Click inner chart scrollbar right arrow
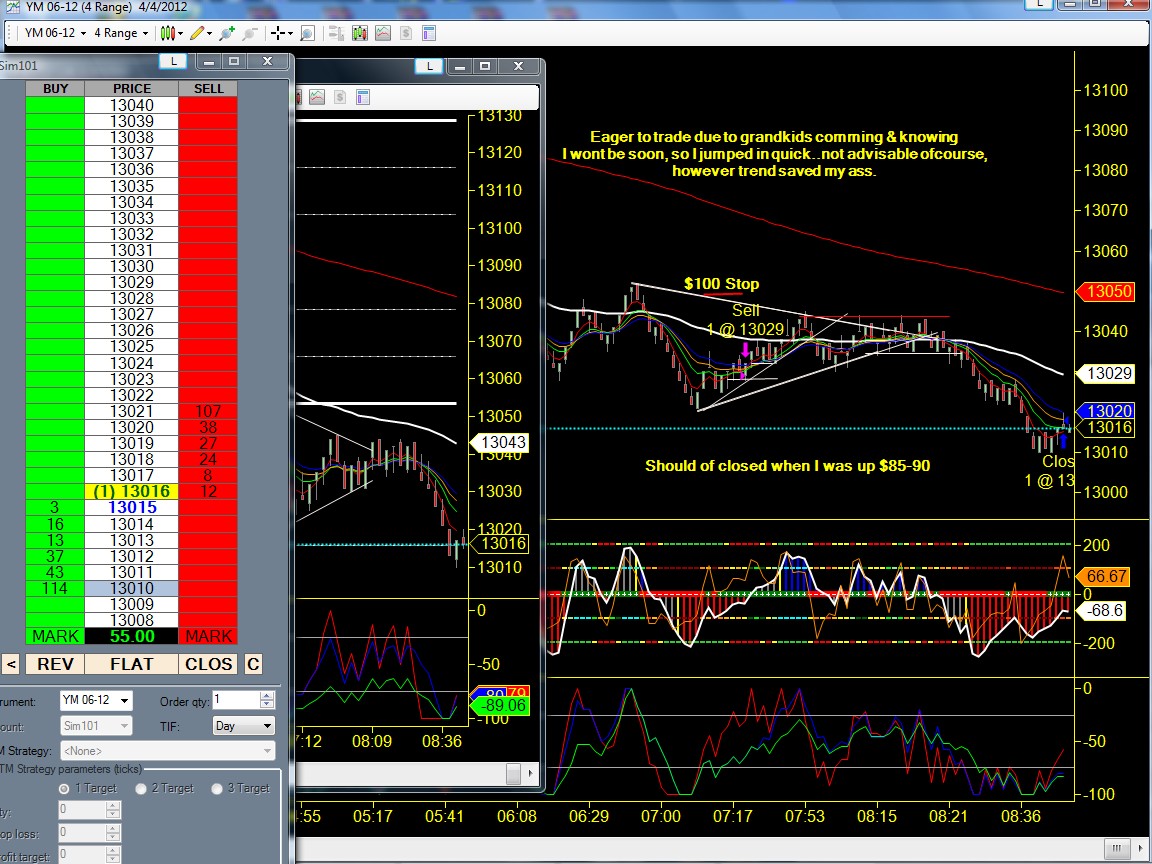 [530, 774]
